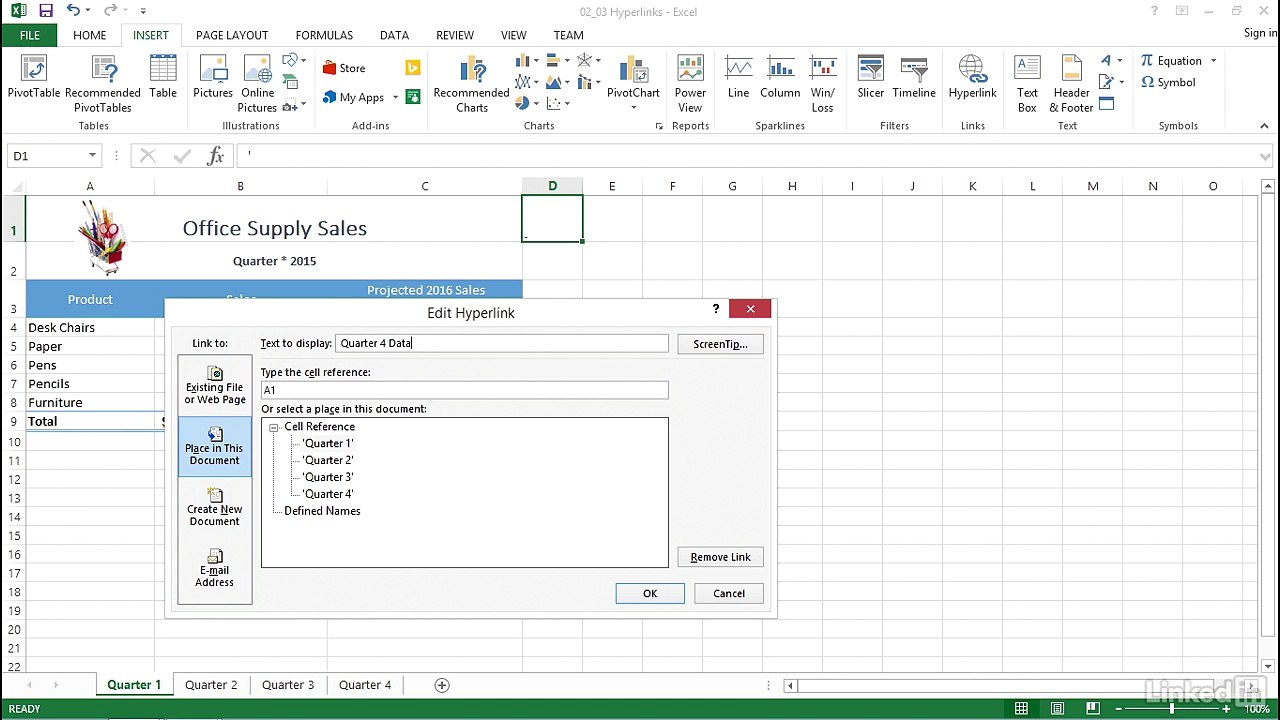The width and height of the screenshot is (1280, 720).
Task: Switch to Page Layout view in status bar
Action: coord(1057,709)
